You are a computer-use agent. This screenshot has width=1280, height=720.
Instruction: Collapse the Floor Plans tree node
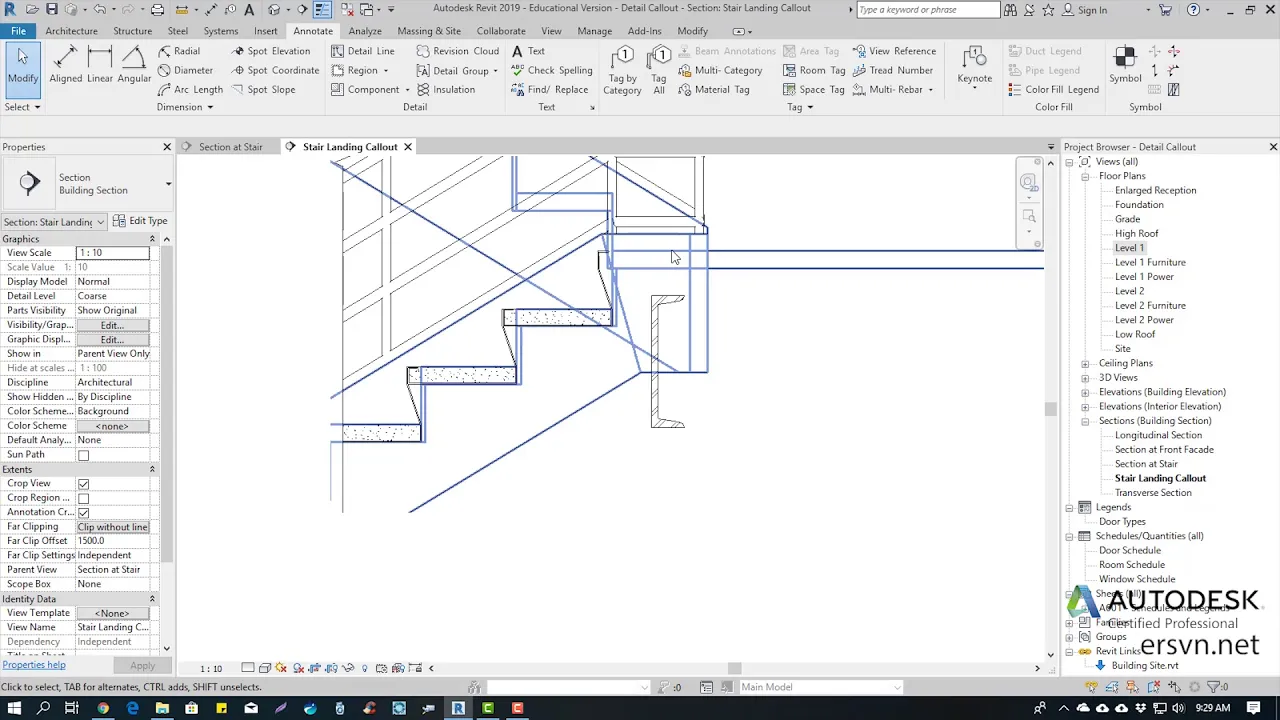point(1085,176)
